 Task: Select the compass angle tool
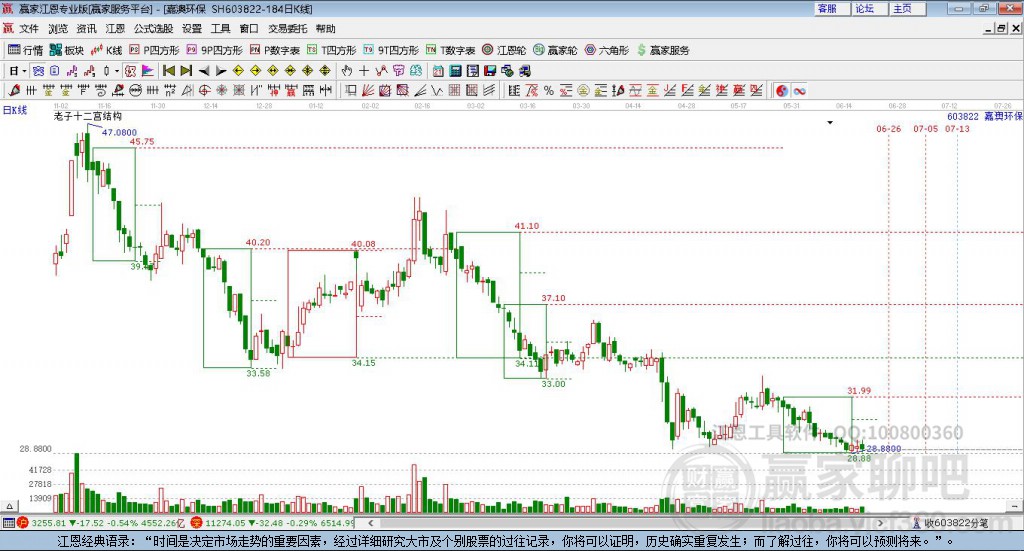pyautogui.click(x=187, y=90)
